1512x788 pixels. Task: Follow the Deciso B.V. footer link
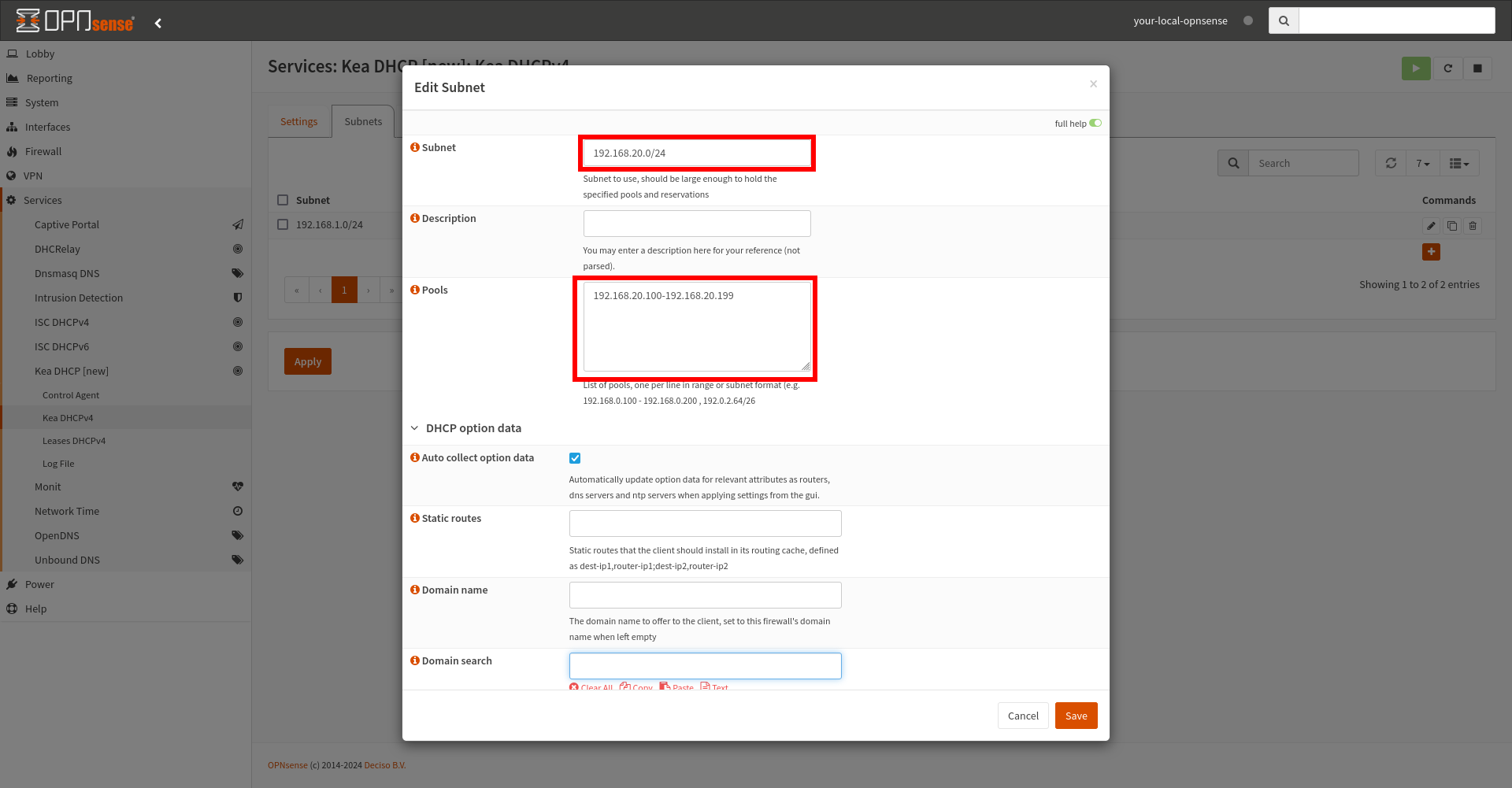tap(385, 765)
